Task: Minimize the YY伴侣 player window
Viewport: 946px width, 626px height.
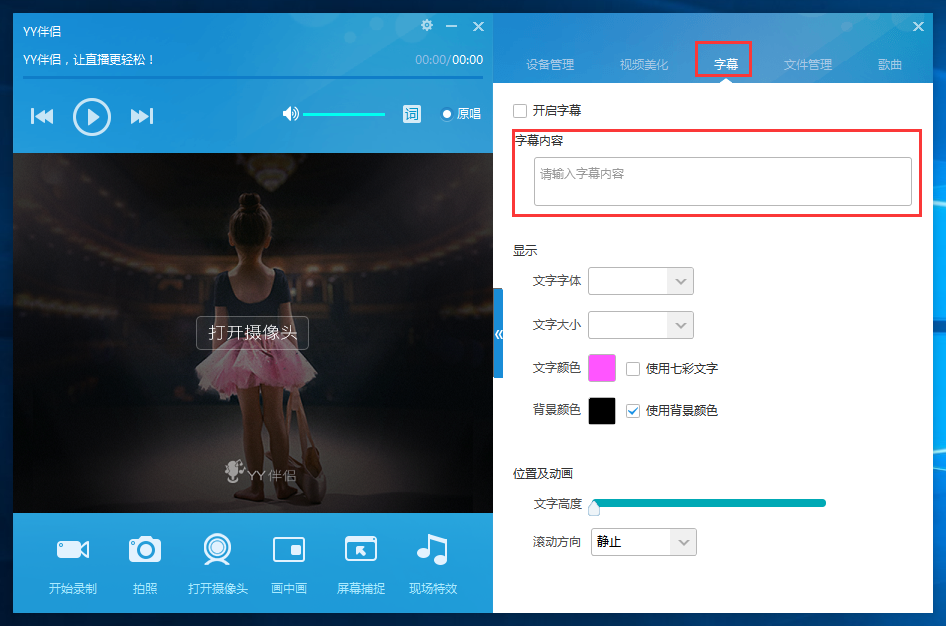Action: pyautogui.click(x=451, y=26)
